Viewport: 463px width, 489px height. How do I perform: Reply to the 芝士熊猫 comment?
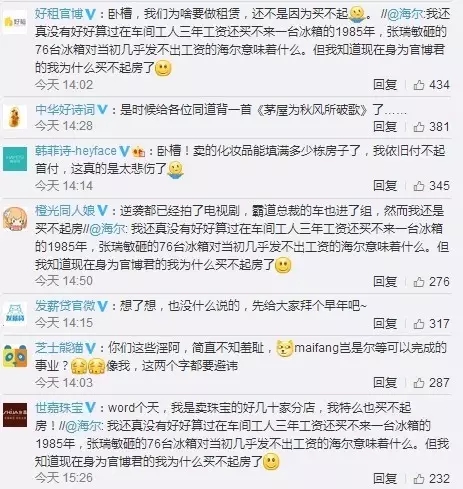385,382
